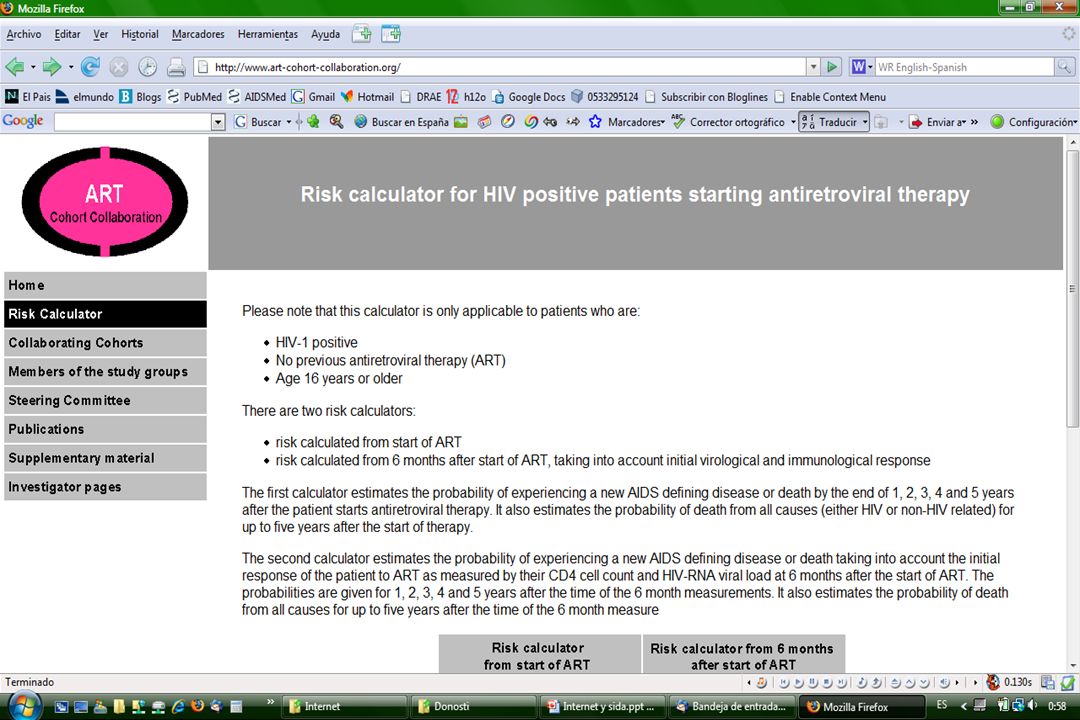This screenshot has width=1080, height=720.
Task: Open the Hotmail bookmark
Action: (x=368, y=96)
